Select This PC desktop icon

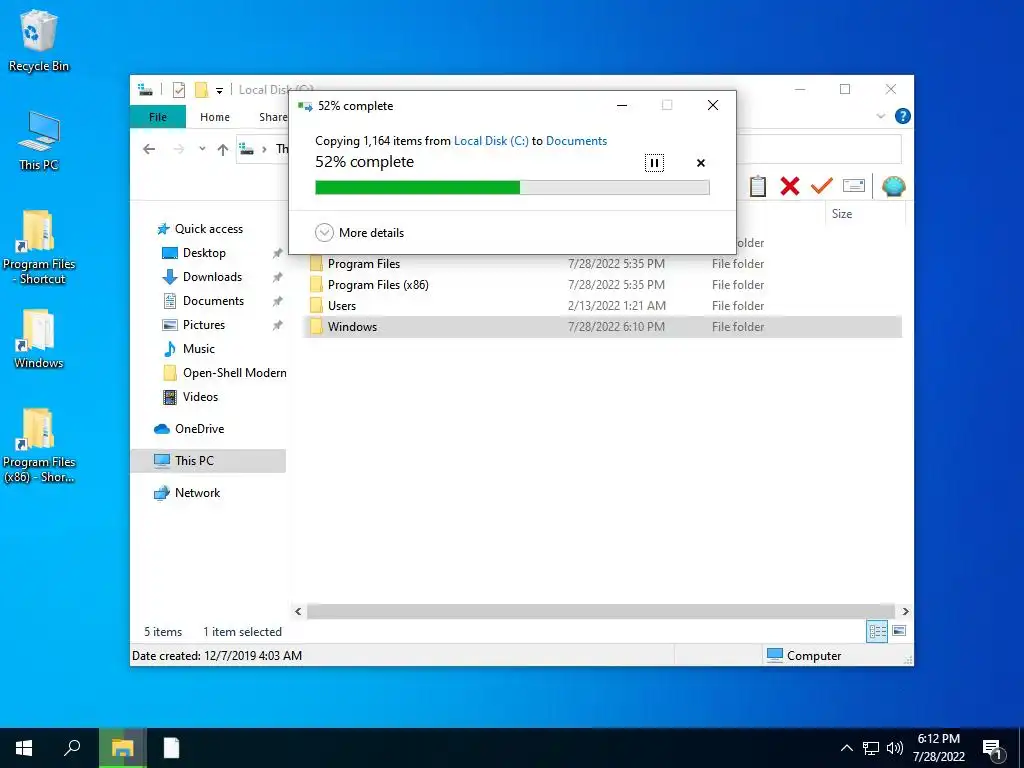pos(39,141)
